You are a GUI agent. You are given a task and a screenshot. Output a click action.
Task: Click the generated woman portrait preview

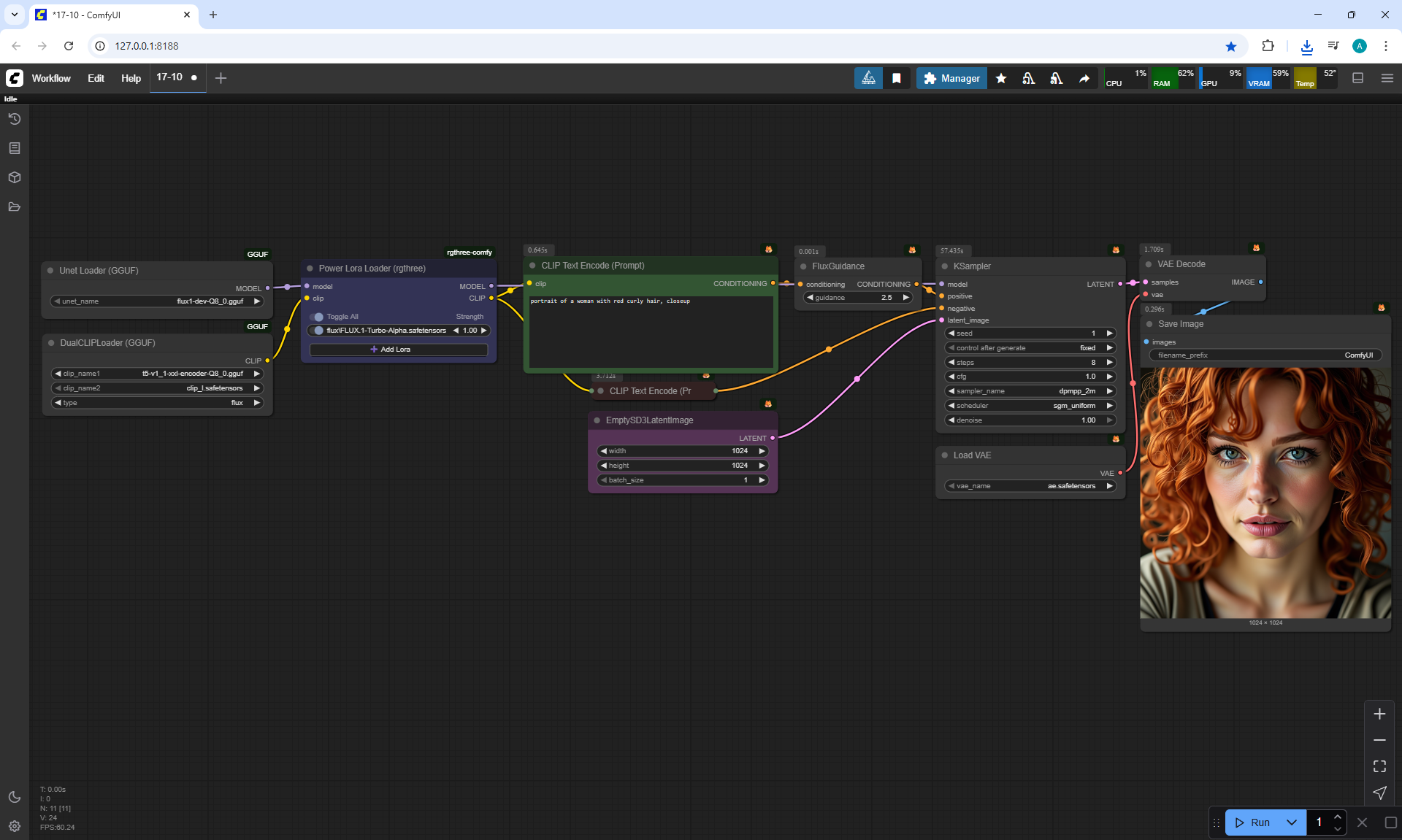click(1265, 493)
